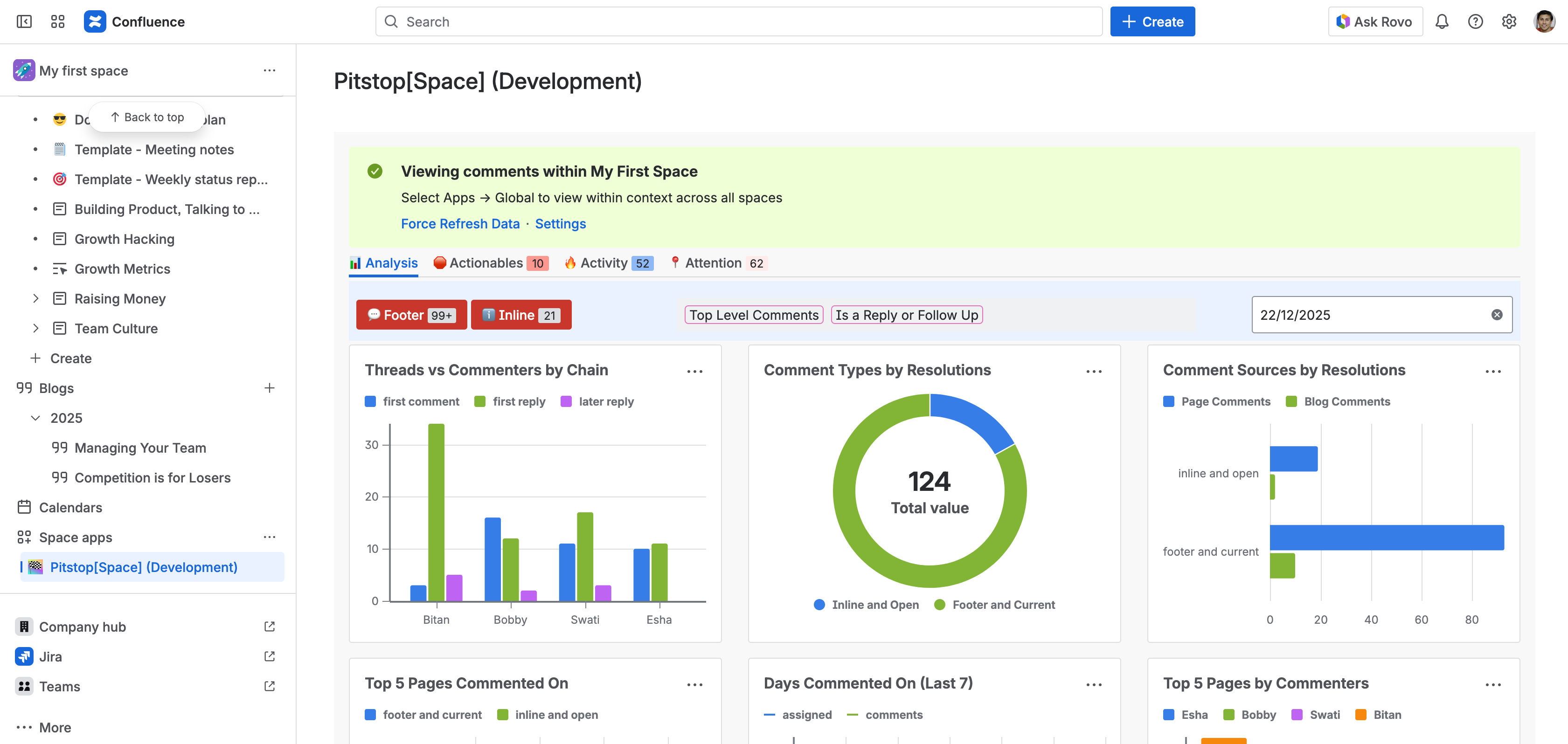
Task: Toggle the Footer 99+ filter
Action: pyautogui.click(x=411, y=315)
